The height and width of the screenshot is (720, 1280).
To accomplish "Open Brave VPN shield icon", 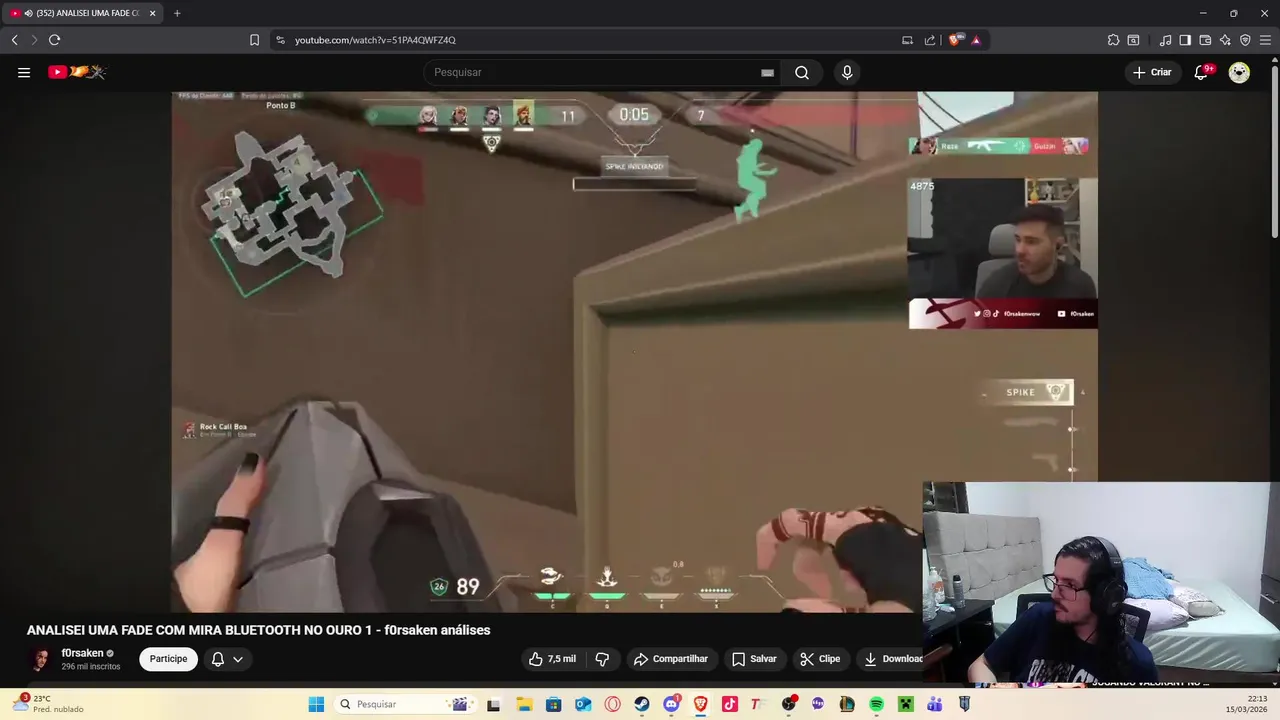I will pyautogui.click(x=1245, y=40).
